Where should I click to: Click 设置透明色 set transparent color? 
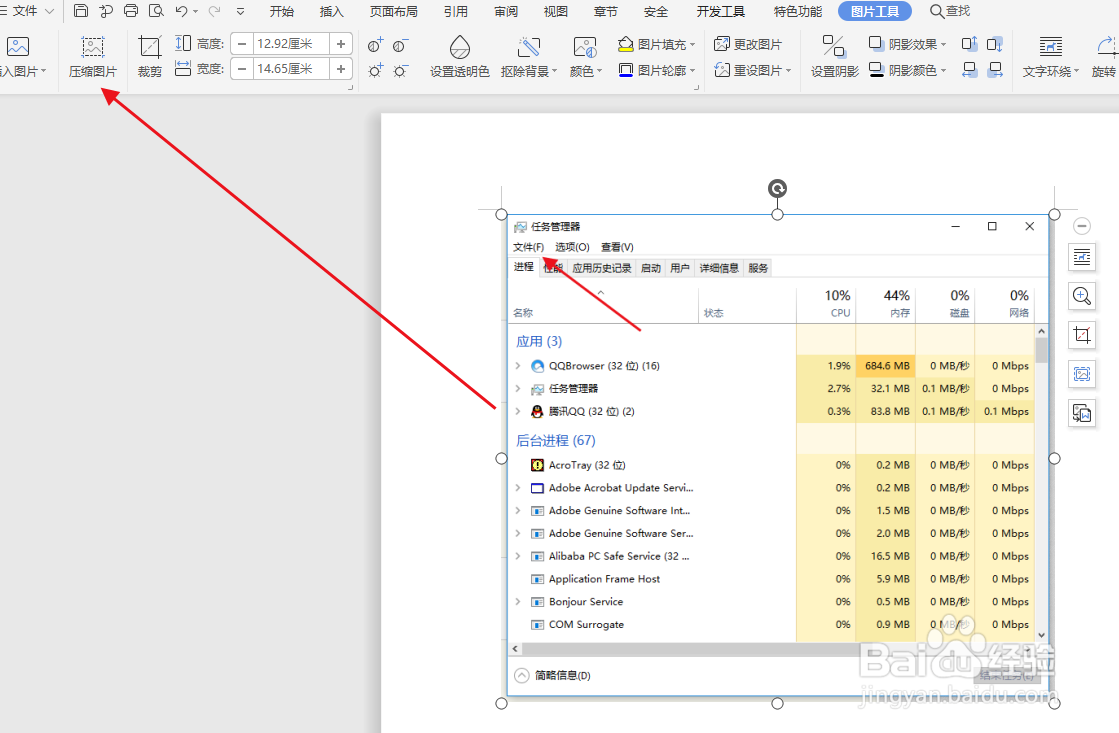tap(460, 57)
